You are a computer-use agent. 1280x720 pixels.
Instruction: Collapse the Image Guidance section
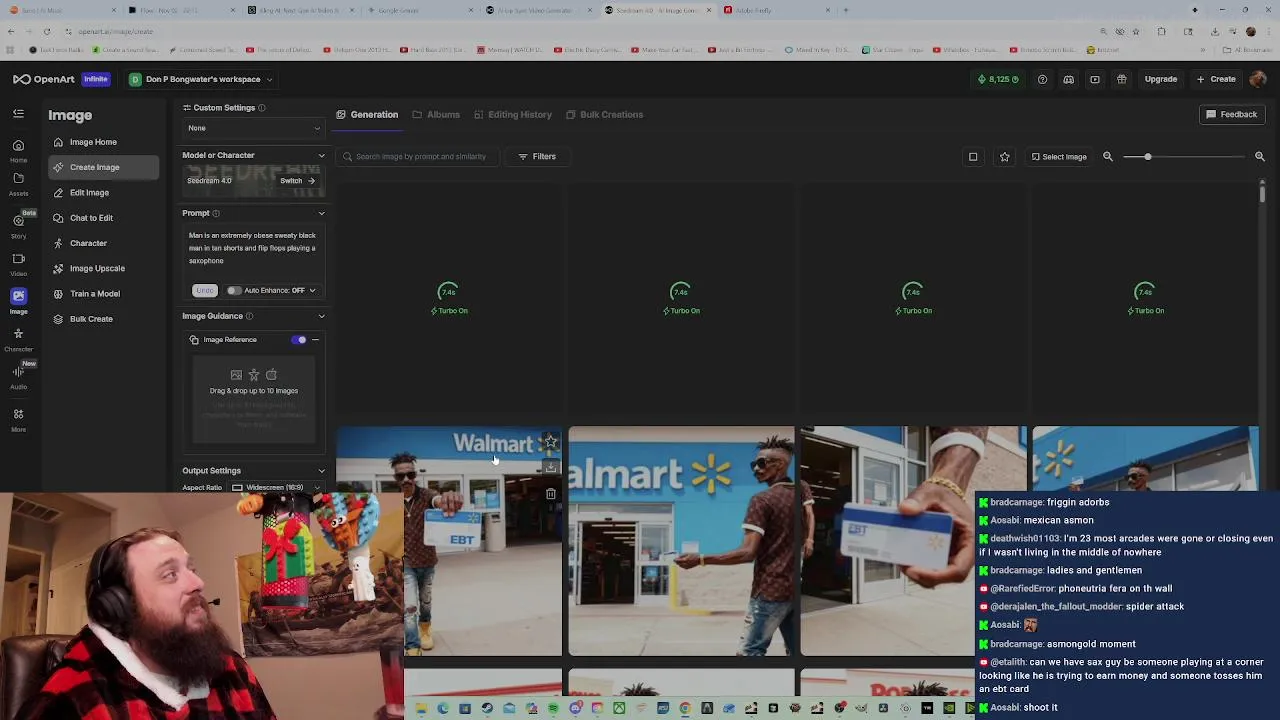tap(321, 316)
